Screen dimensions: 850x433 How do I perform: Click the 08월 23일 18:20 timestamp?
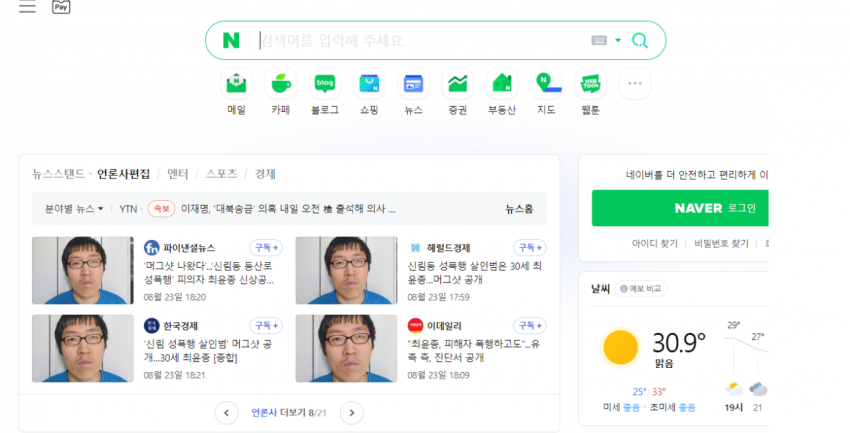click(x=175, y=297)
